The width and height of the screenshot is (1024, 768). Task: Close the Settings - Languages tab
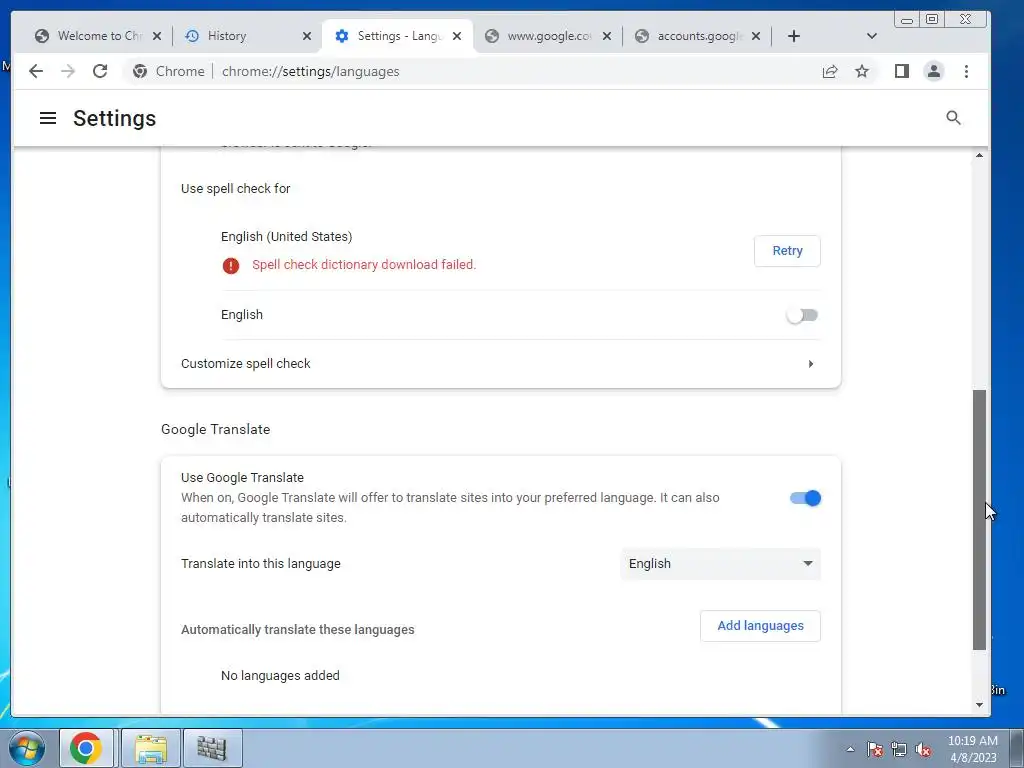point(457,36)
